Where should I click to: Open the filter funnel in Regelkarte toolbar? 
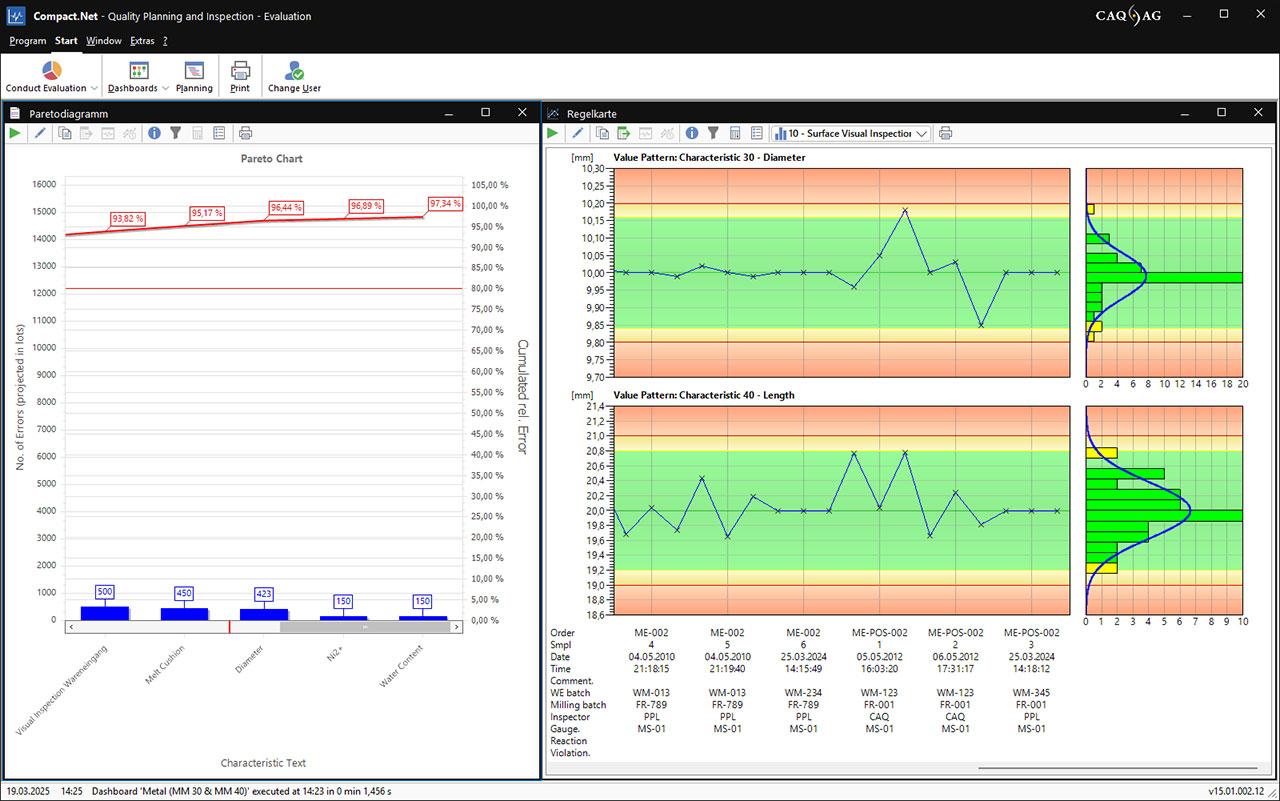pos(713,133)
